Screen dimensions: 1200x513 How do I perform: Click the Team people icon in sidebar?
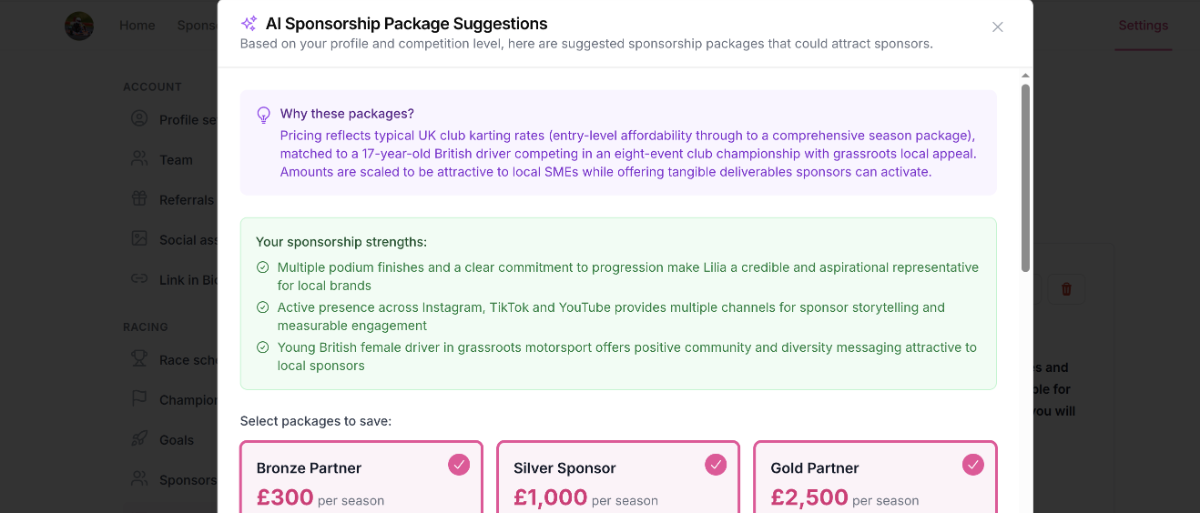140,159
